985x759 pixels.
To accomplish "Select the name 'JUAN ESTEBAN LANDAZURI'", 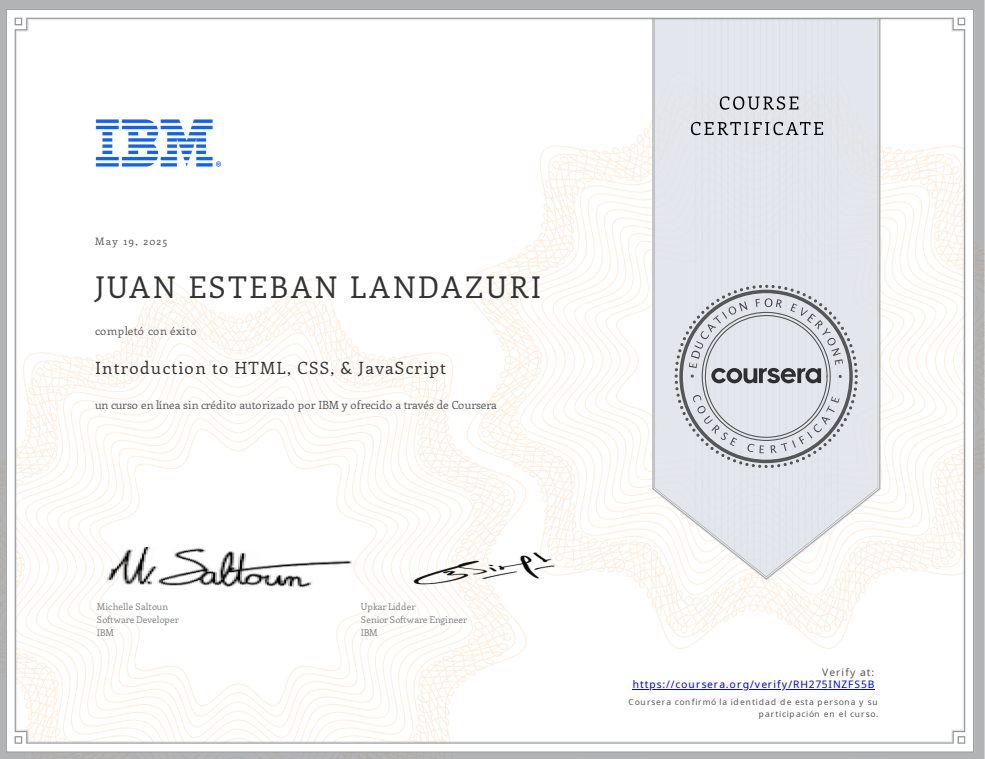I will point(318,288).
